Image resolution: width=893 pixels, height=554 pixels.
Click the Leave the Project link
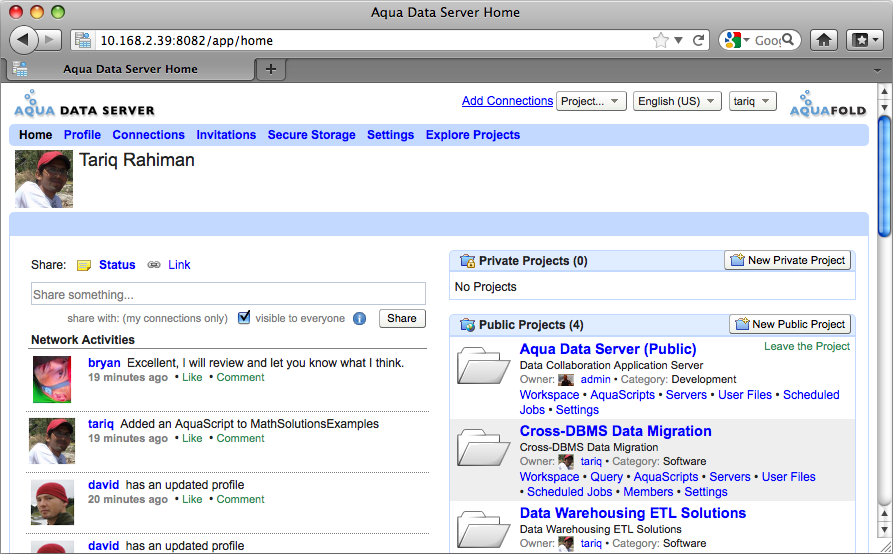(807, 346)
